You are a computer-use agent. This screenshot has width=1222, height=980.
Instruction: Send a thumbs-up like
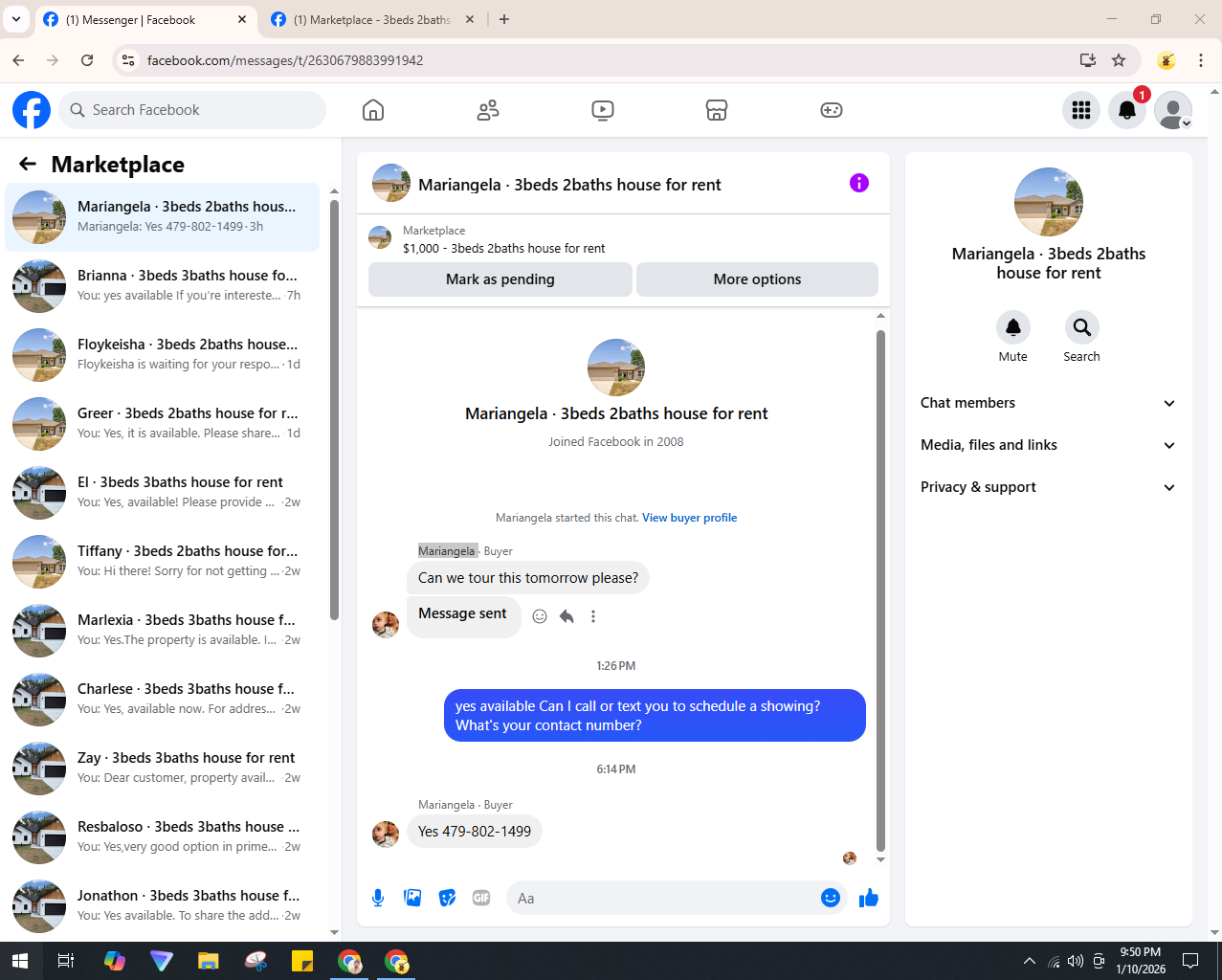[869, 898]
